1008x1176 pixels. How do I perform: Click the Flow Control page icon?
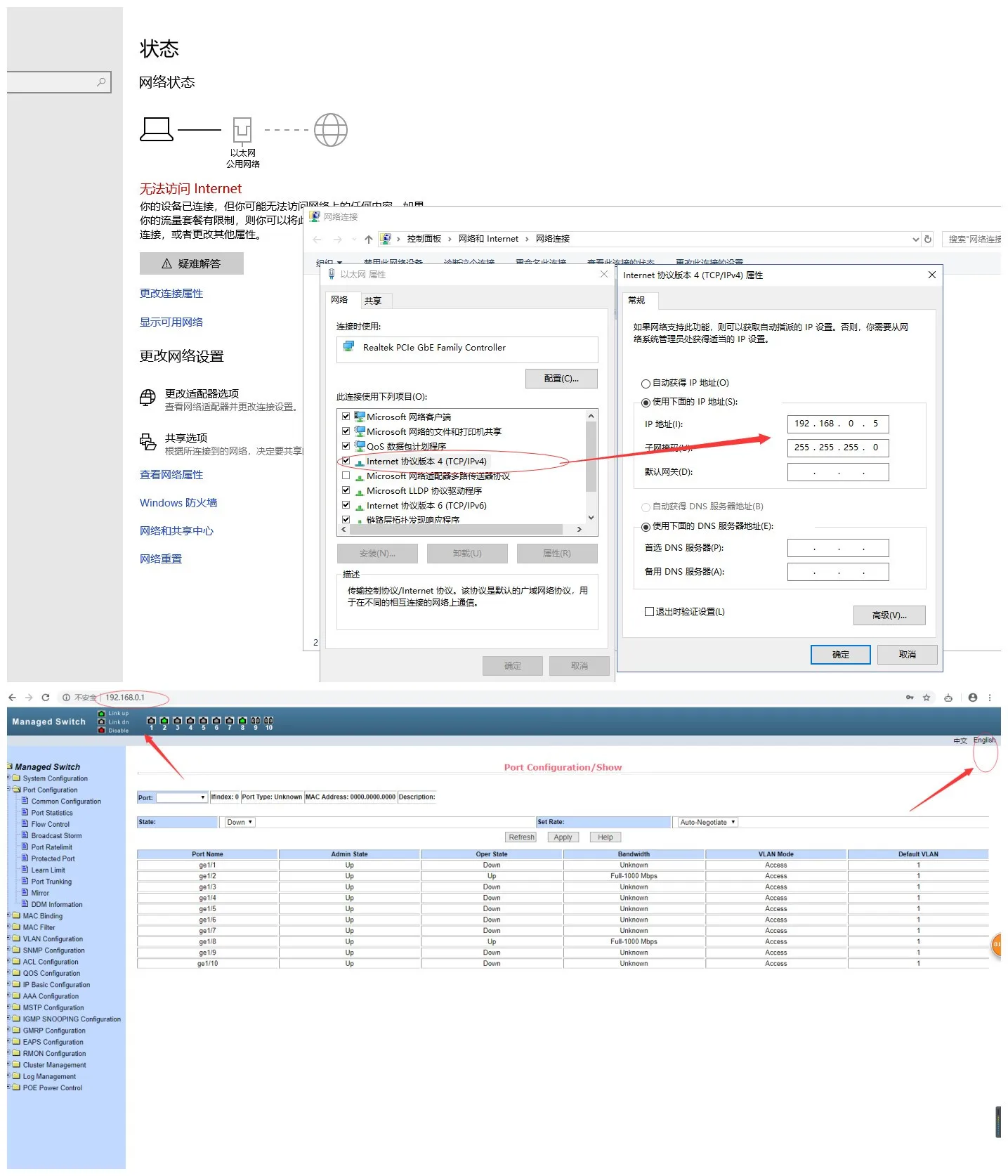pos(25,823)
